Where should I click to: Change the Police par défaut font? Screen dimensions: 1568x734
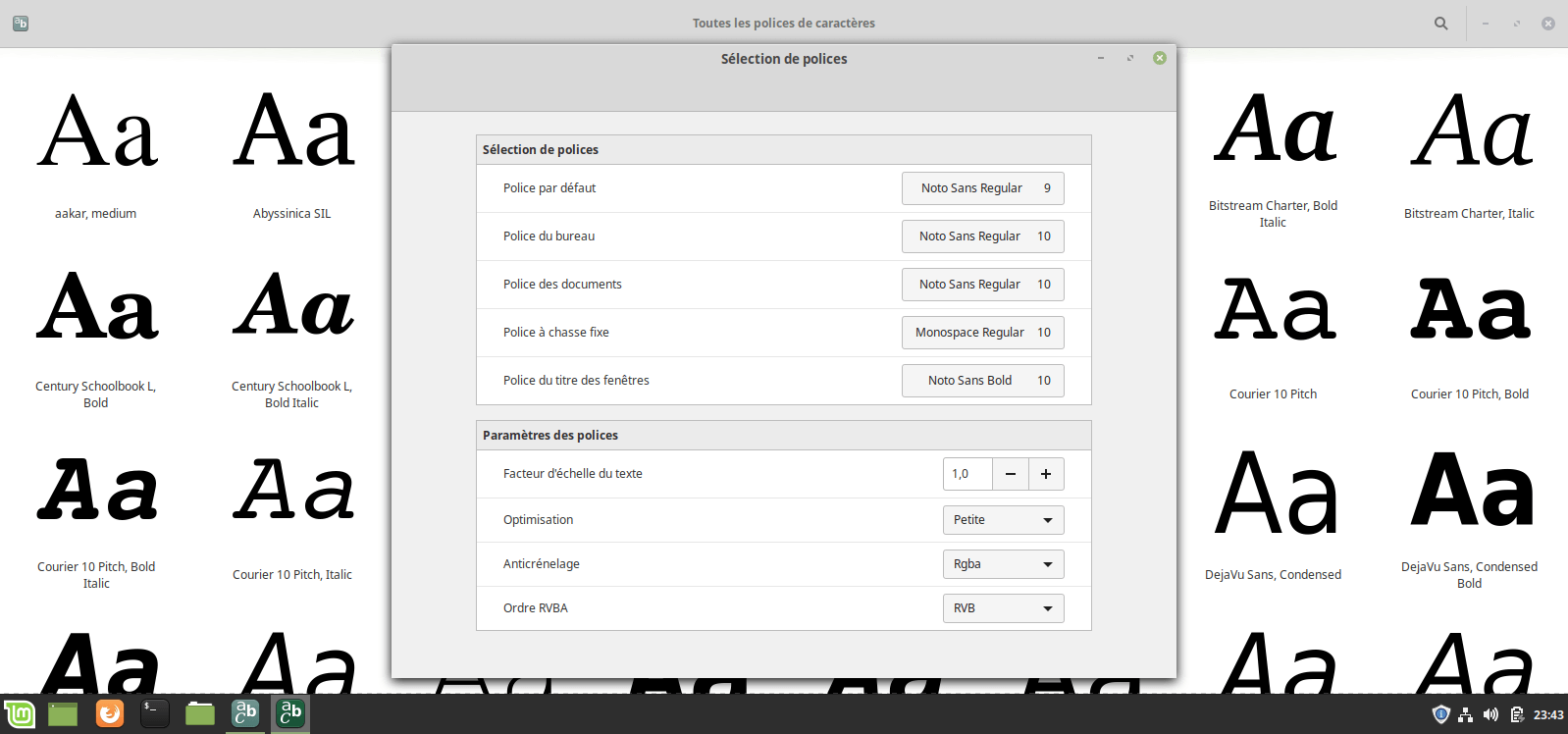(x=983, y=188)
